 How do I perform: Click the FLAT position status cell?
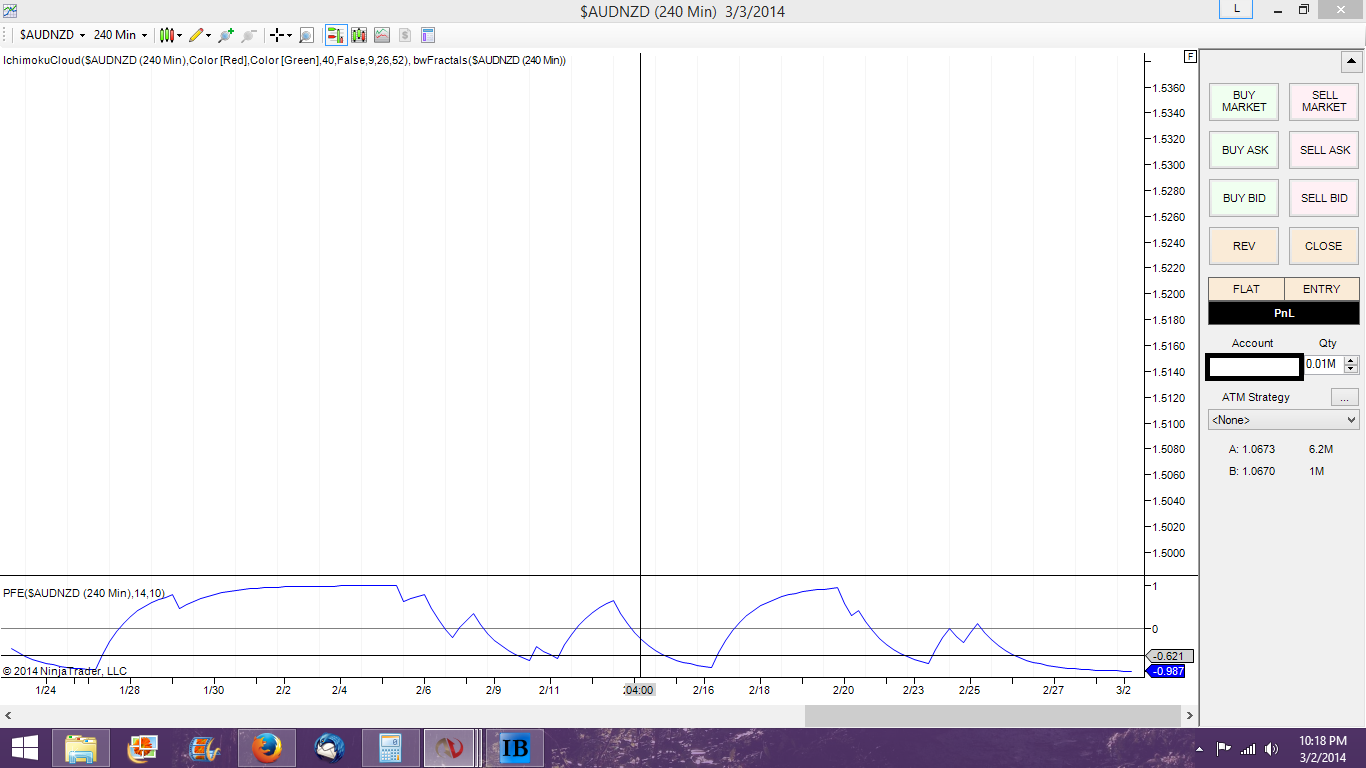pos(1246,289)
